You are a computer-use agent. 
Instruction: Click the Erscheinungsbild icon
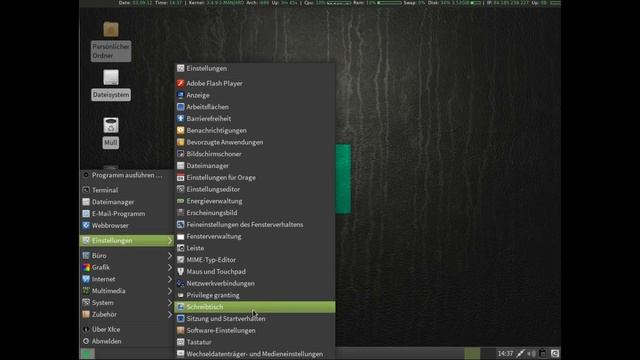tap(180, 213)
